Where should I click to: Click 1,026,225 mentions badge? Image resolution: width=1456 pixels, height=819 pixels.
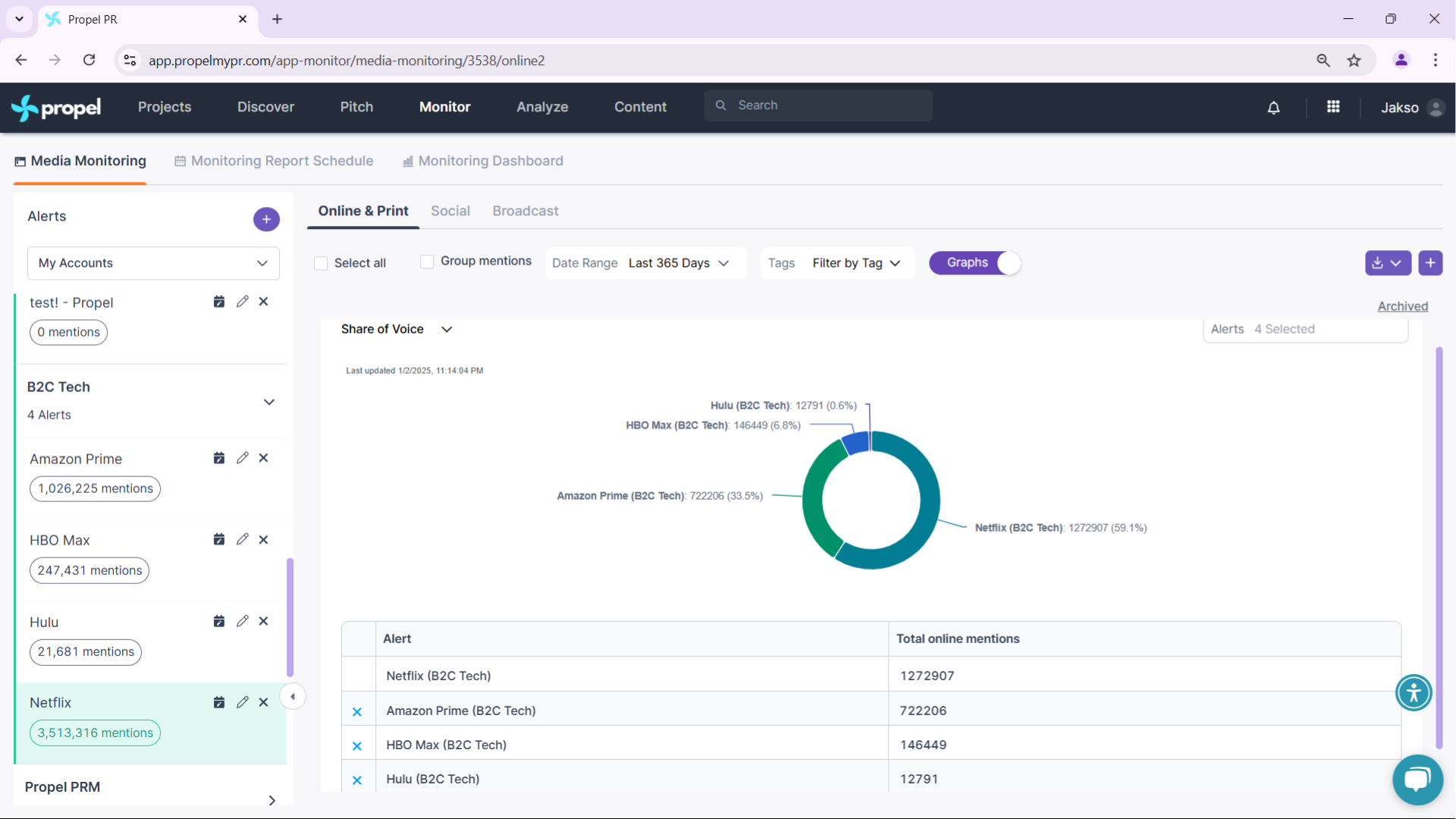95,488
